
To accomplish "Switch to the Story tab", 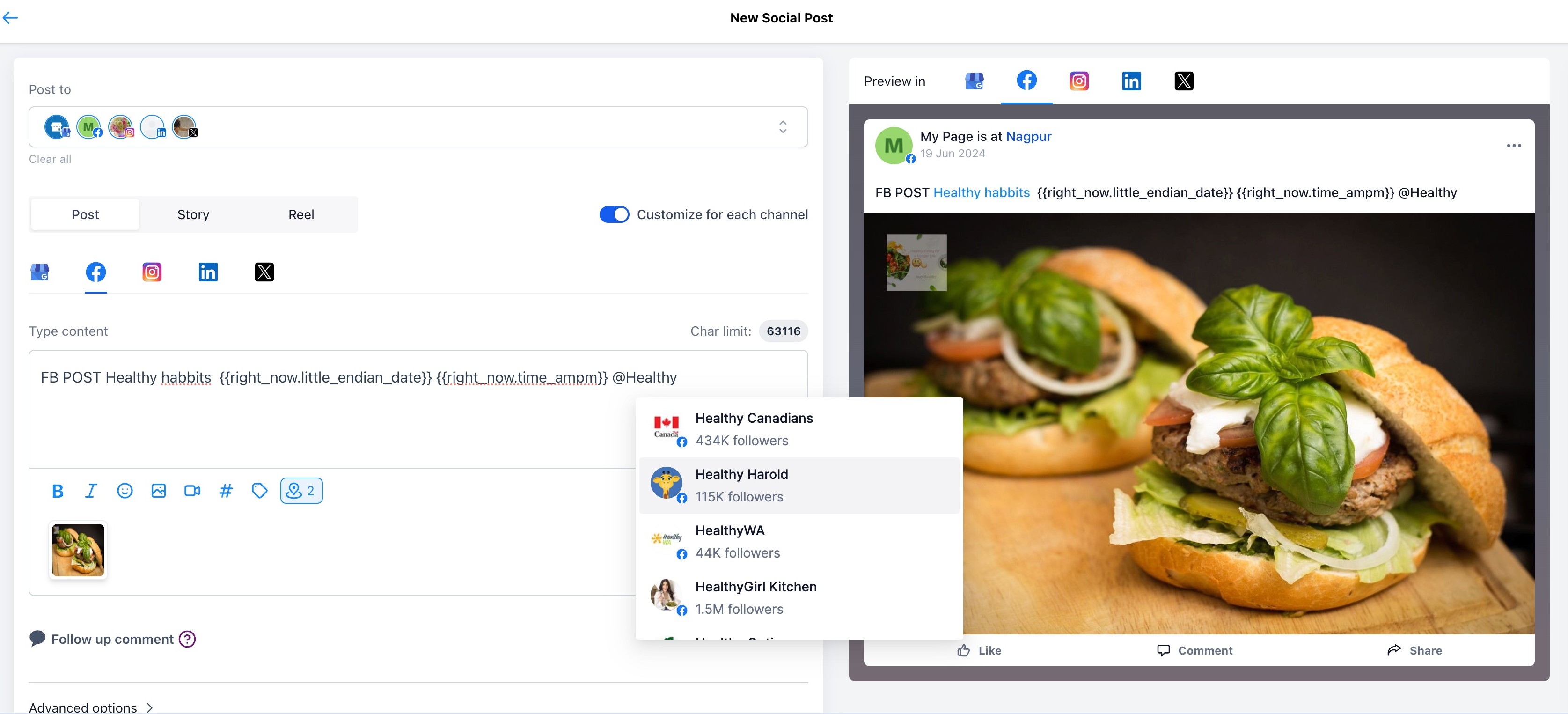I will (193, 214).
